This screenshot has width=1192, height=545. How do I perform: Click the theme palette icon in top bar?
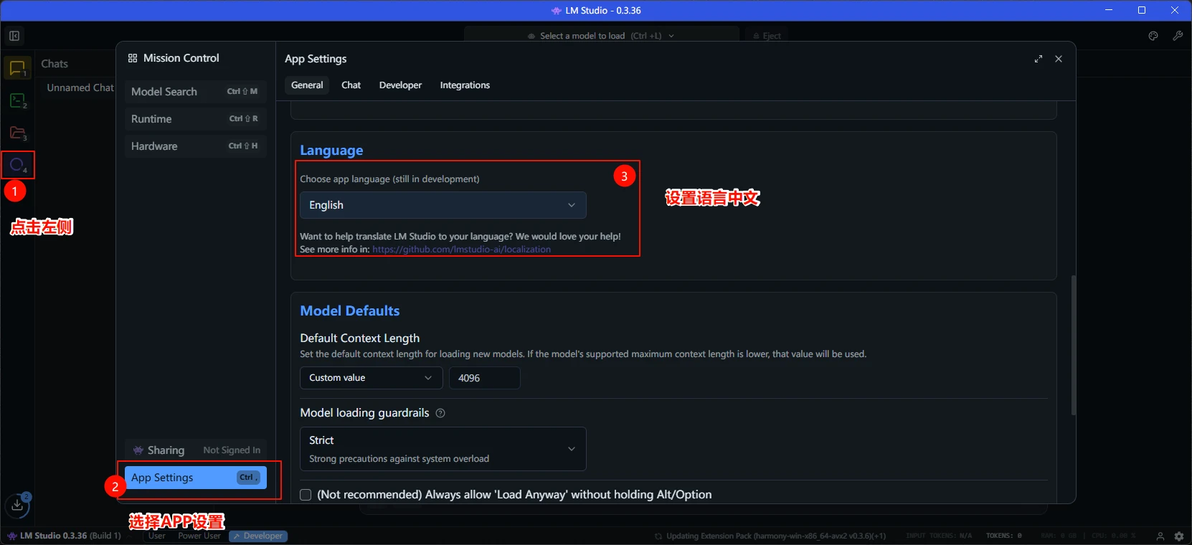[1152, 36]
